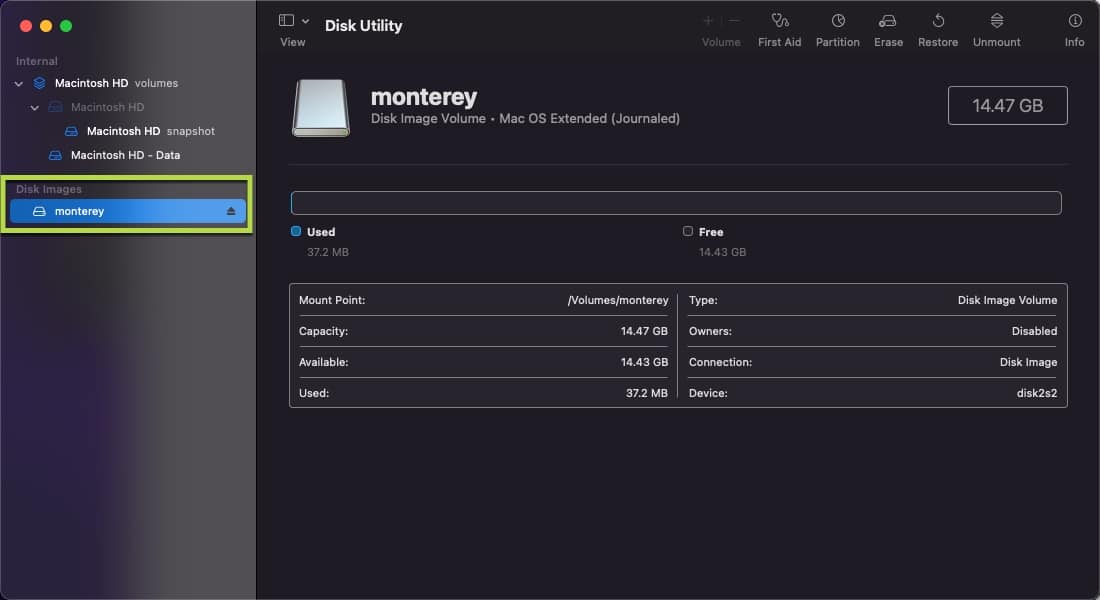Select the monterey disk image row
Viewport: 1100px width, 600px height.
(128, 211)
